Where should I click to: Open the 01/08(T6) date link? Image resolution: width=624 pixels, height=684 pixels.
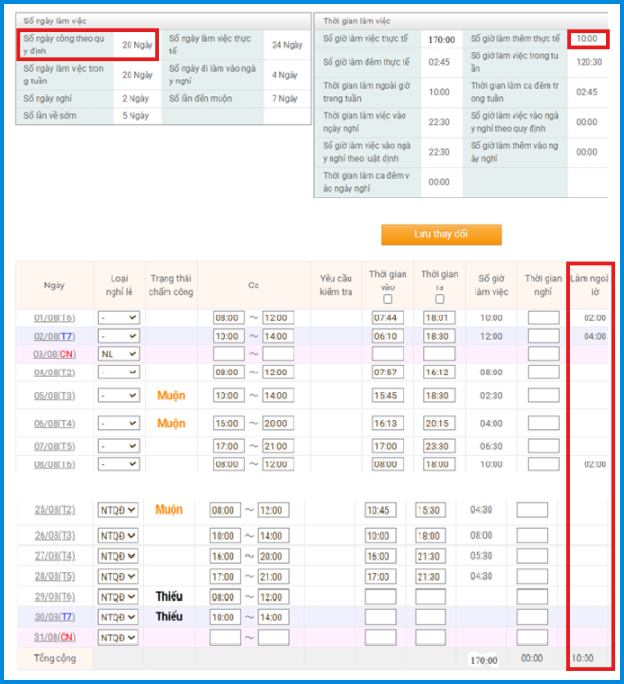(x=55, y=318)
